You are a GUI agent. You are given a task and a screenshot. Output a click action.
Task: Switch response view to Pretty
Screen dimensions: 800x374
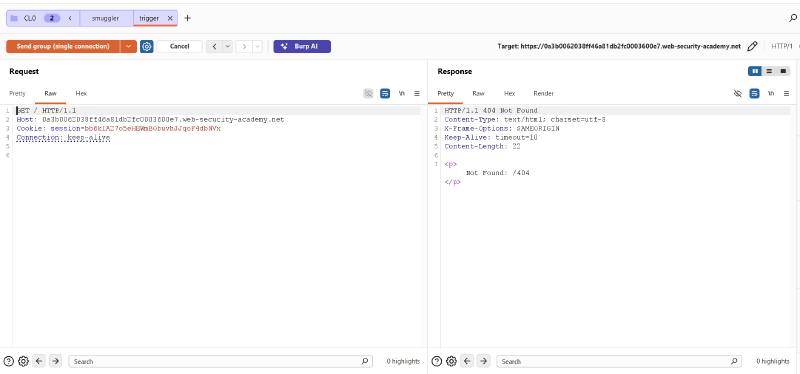point(445,93)
